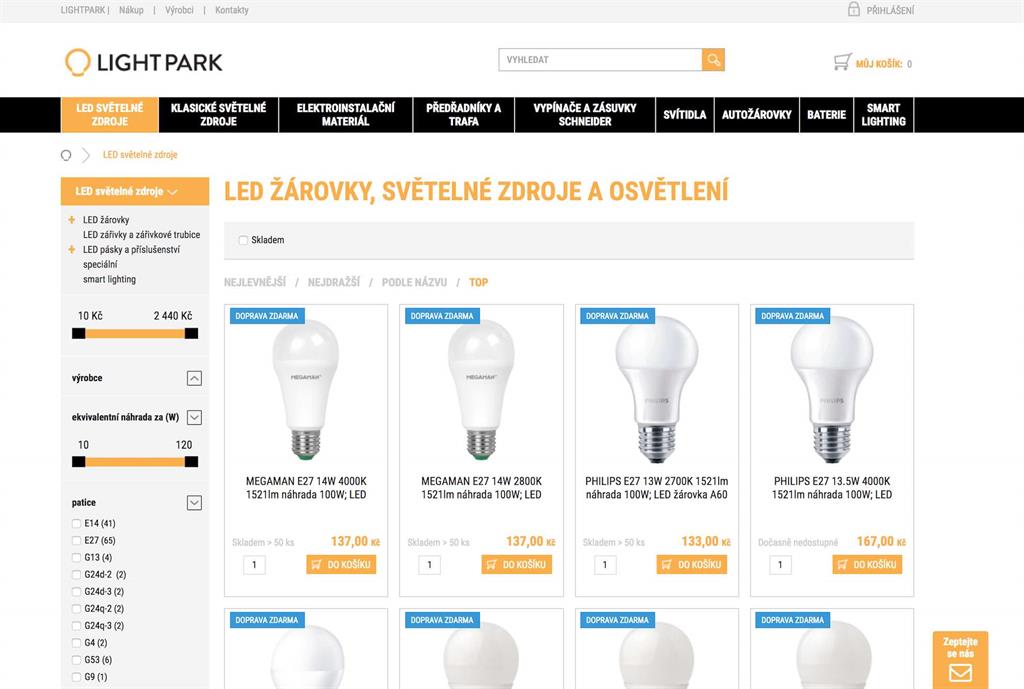Open the Kontakty link in top bar
Image resolution: width=1024 pixels, height=689 pixels.
232,10
